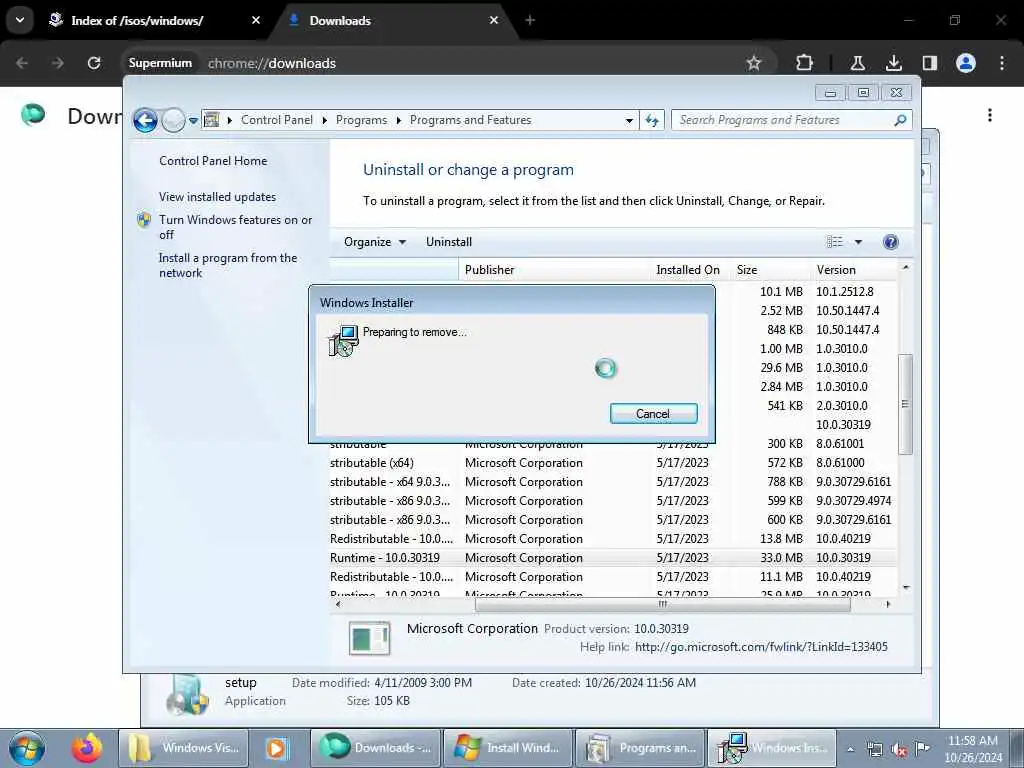Open the Windows Start orb
The image size is (1024, 768).
(x=27, y=748)
